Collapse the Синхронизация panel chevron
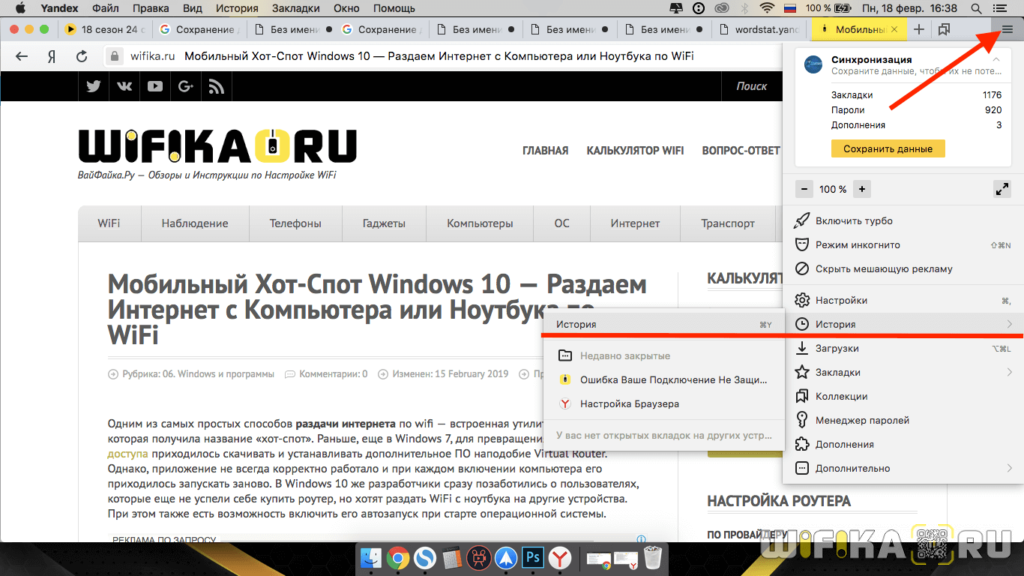The height and width of the screenshot is (576, 1024). [997, 59]
